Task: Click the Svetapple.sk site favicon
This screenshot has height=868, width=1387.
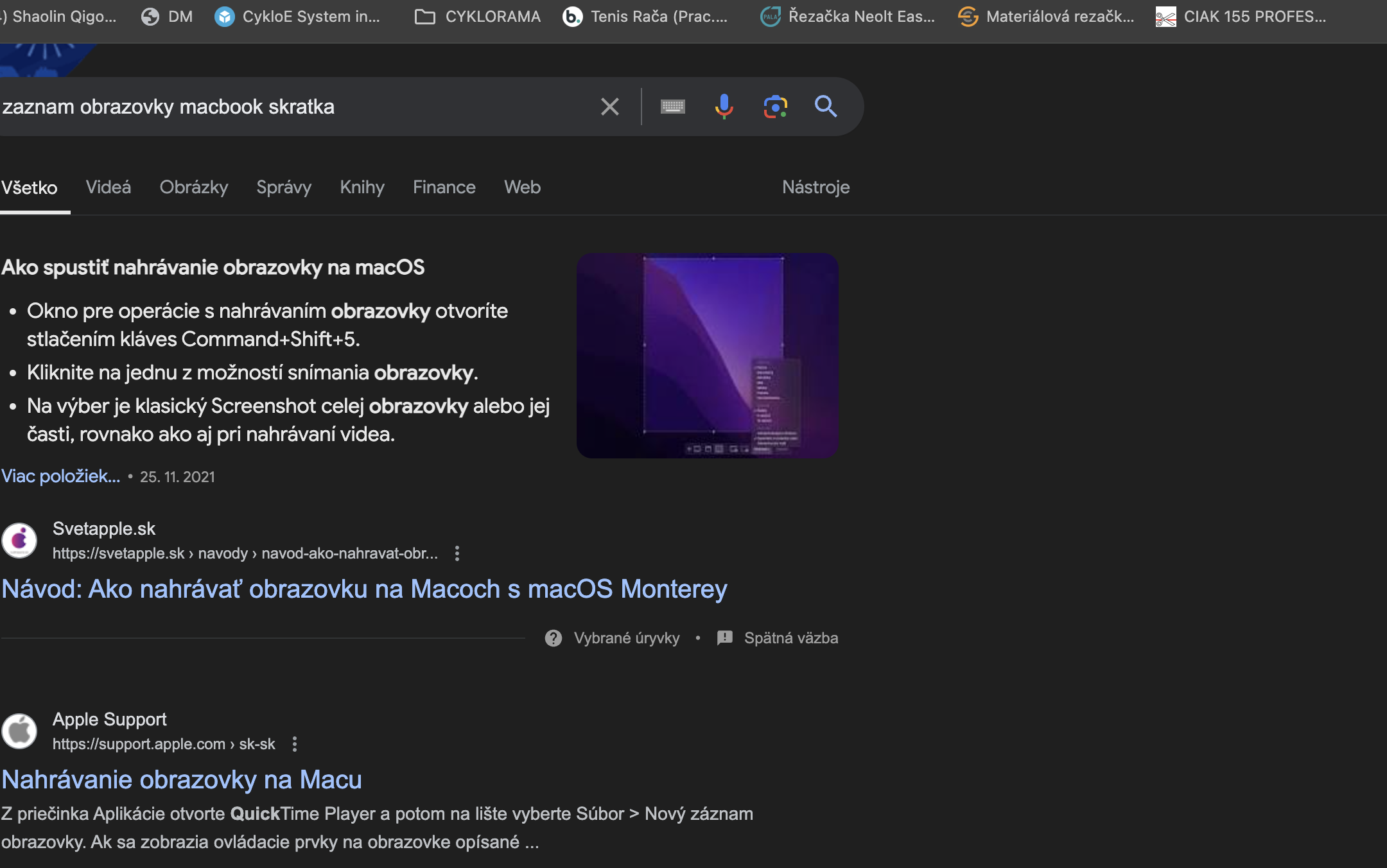Action: tap(19, 540)
